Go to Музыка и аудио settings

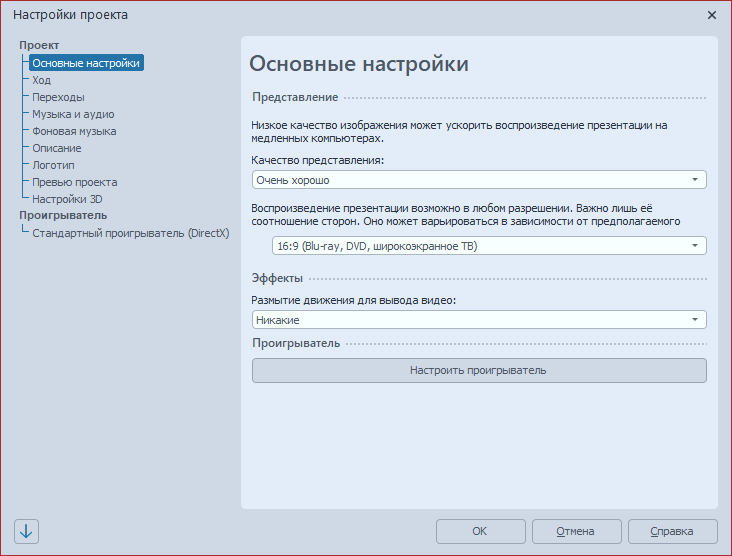[x=73, y=114]
